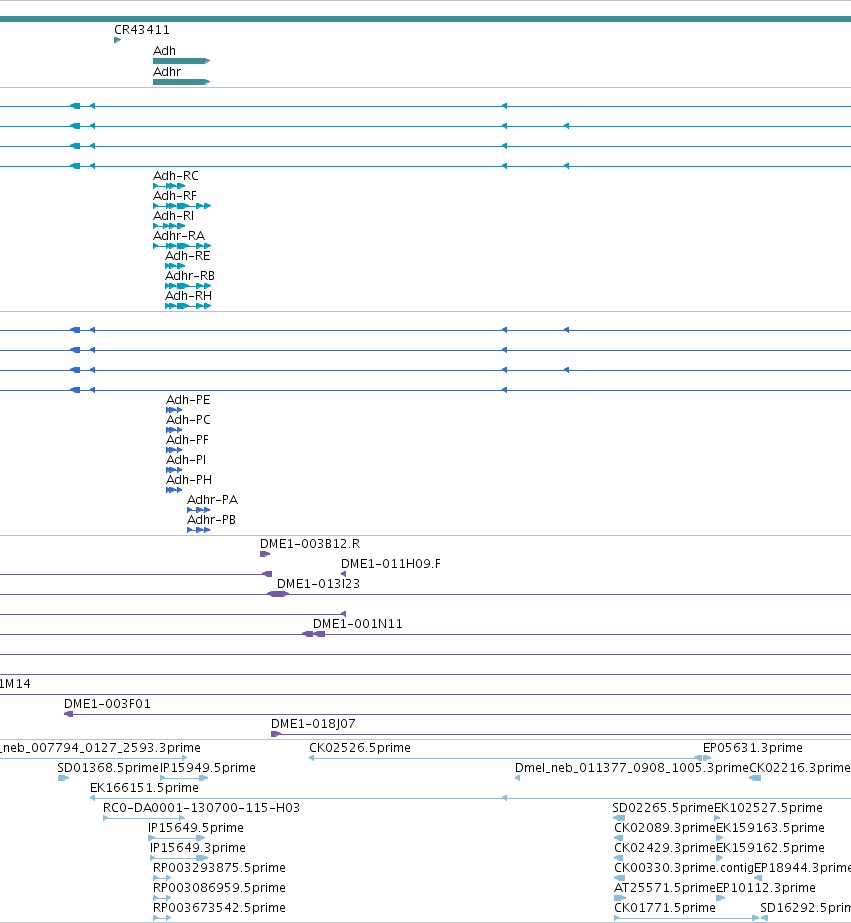Select the Adh-PF protein label
Viewport: 851px width, 923px height.
tap(187, 440)
